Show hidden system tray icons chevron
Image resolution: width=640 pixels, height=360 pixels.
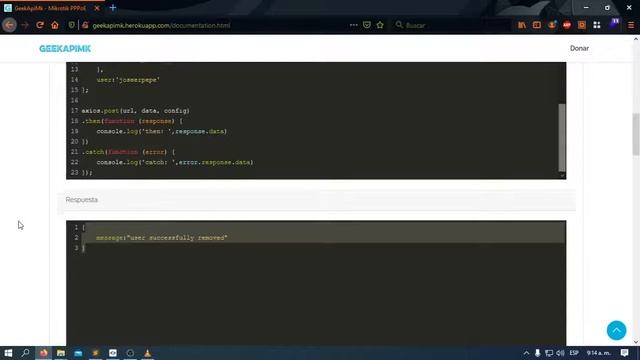pos(526,353)
